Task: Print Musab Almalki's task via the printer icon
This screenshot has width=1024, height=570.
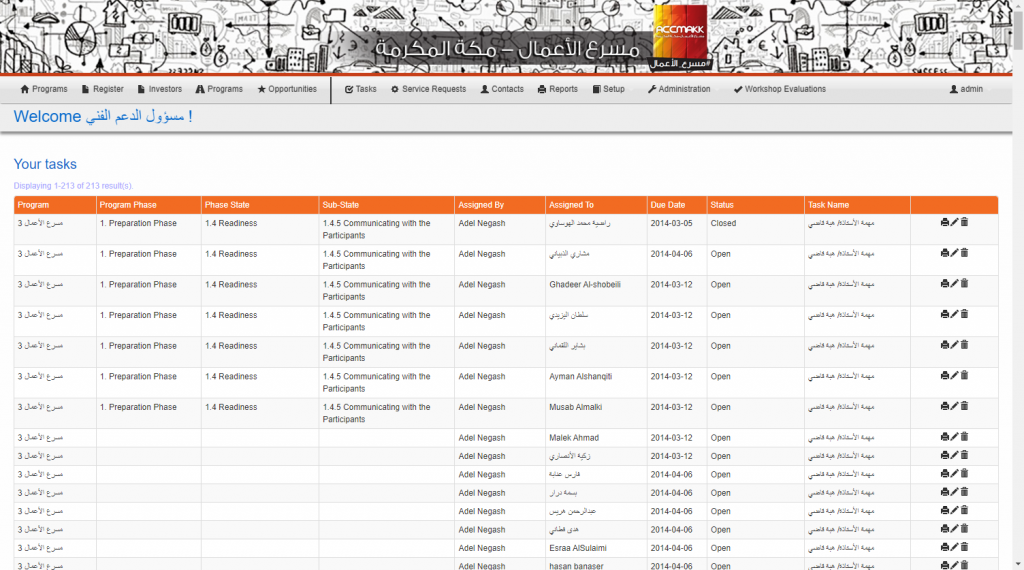Action: (945, 406)
